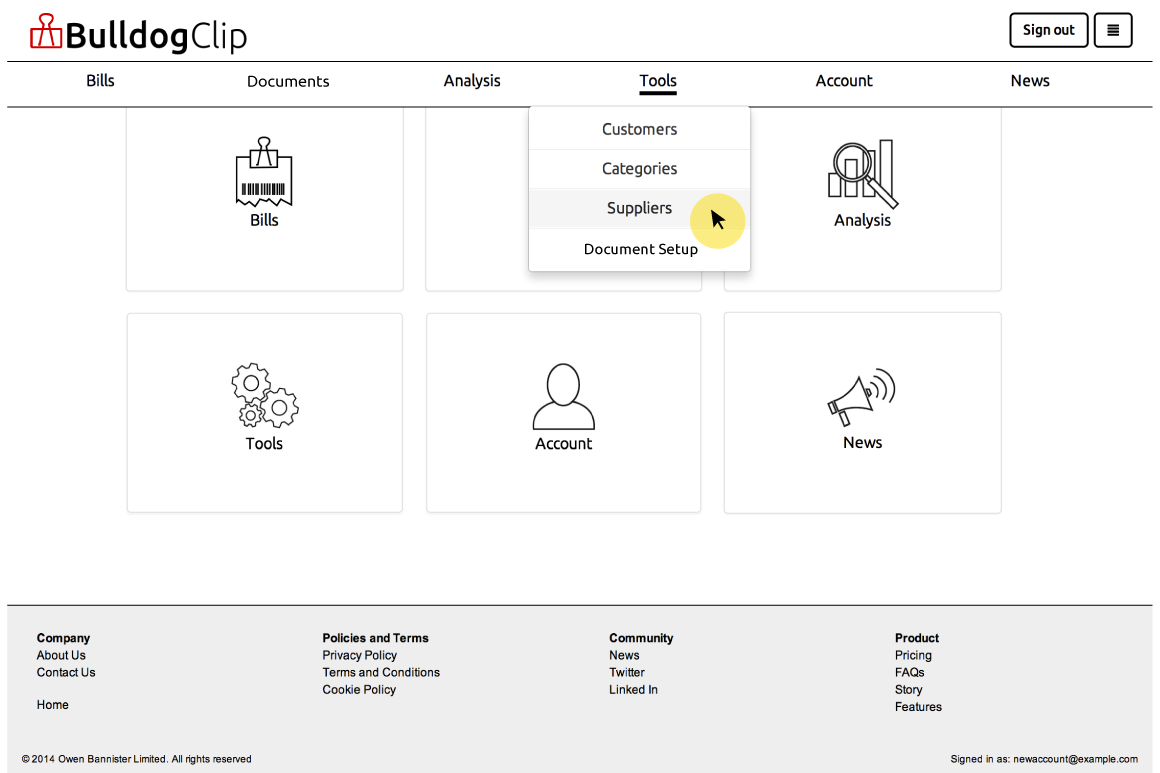View Pricing in the footer
The width and height of the screenshot is (1160, 773).
913,655
